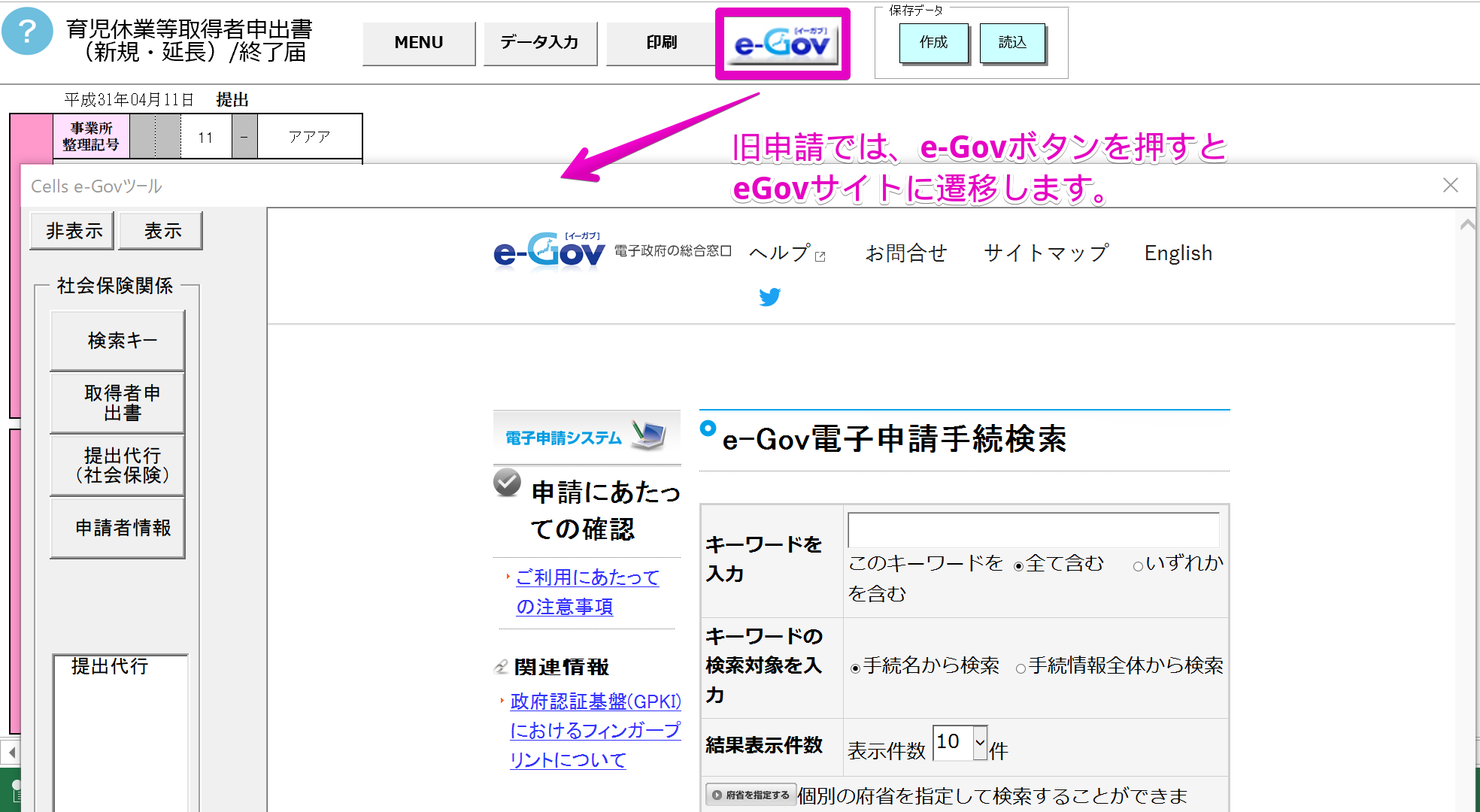
Task: Click the cell containing アアア
Action: click(309, 137)
